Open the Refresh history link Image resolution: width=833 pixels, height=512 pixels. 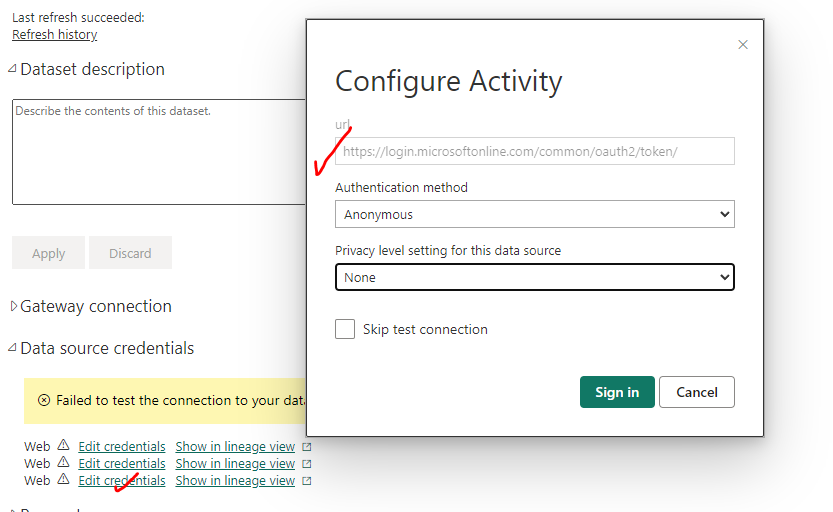click(x=55, y=35)
